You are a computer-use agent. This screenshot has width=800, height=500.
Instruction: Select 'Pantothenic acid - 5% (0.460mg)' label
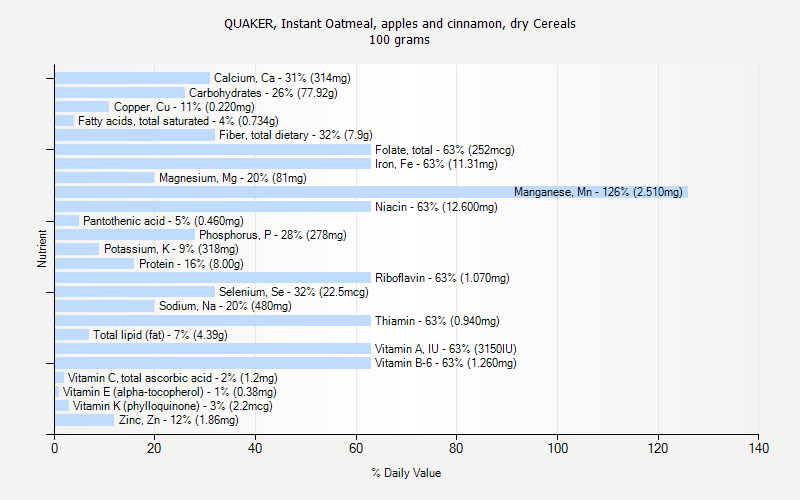click(x=163, y=221)
